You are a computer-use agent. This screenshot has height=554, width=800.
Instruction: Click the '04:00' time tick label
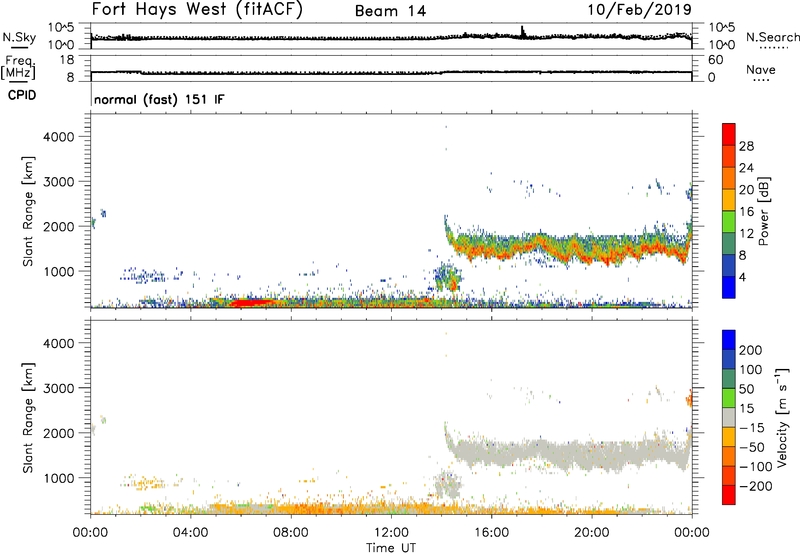pyautogui.click(x=191, y=533)
